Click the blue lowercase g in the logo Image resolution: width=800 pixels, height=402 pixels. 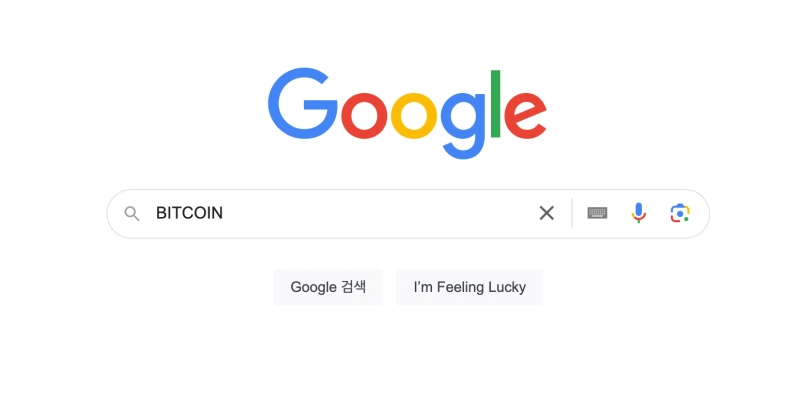(463, 125)
